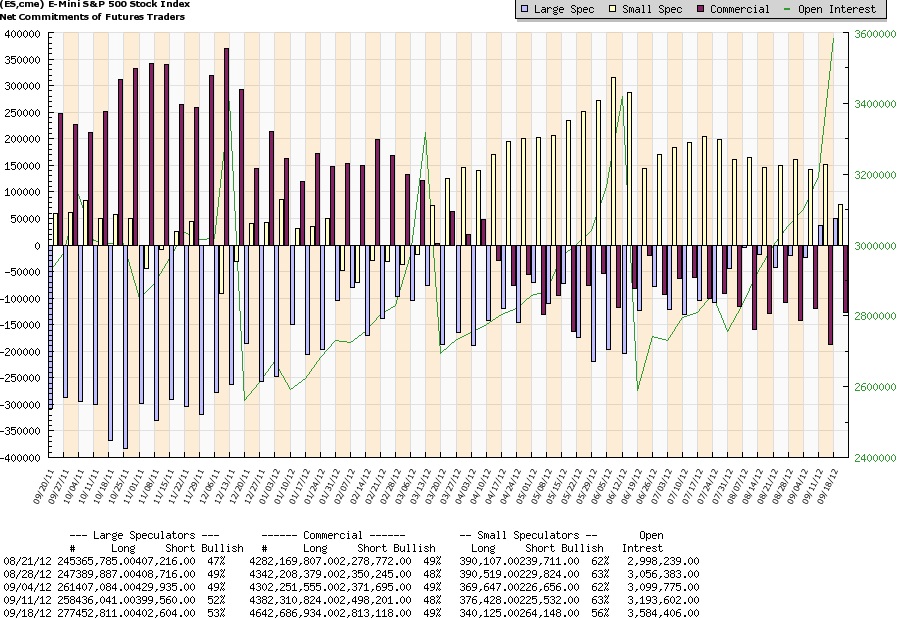Click the 56% Small Speculators bullish value
Image resolution: width=897 pixels, height=618 pixels.
click(600, 613)
